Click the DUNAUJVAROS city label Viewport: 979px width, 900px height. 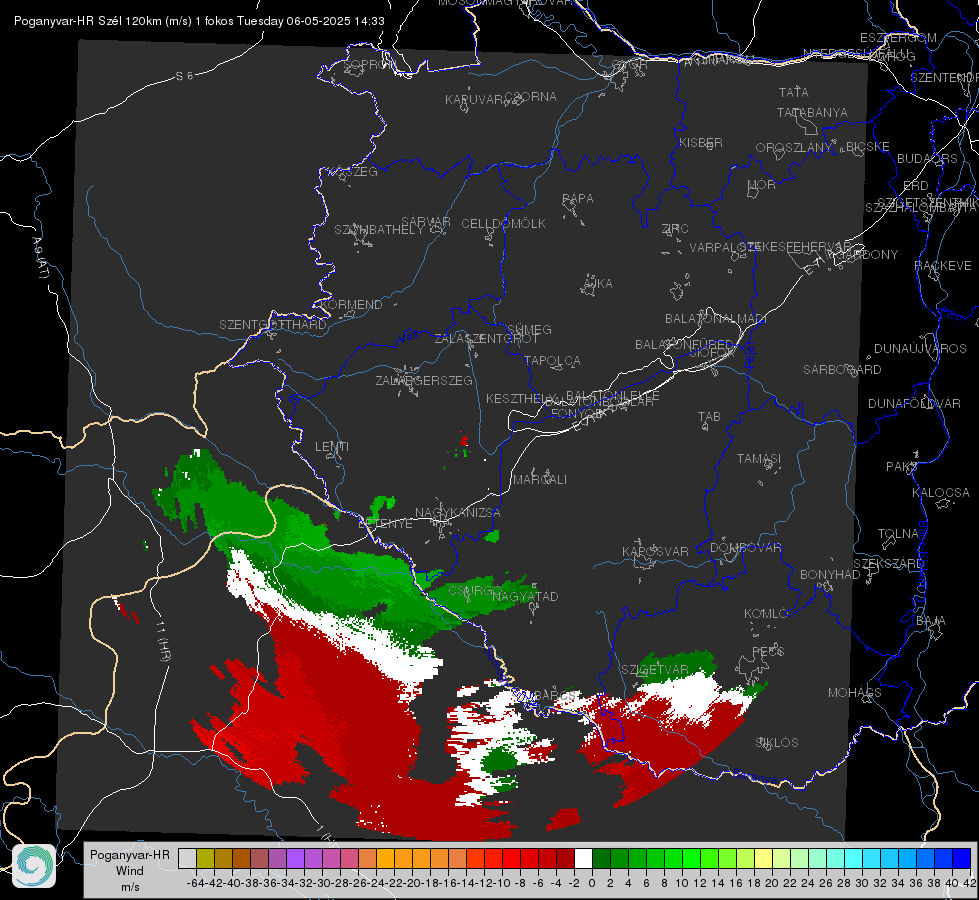[x=920, y=349]
